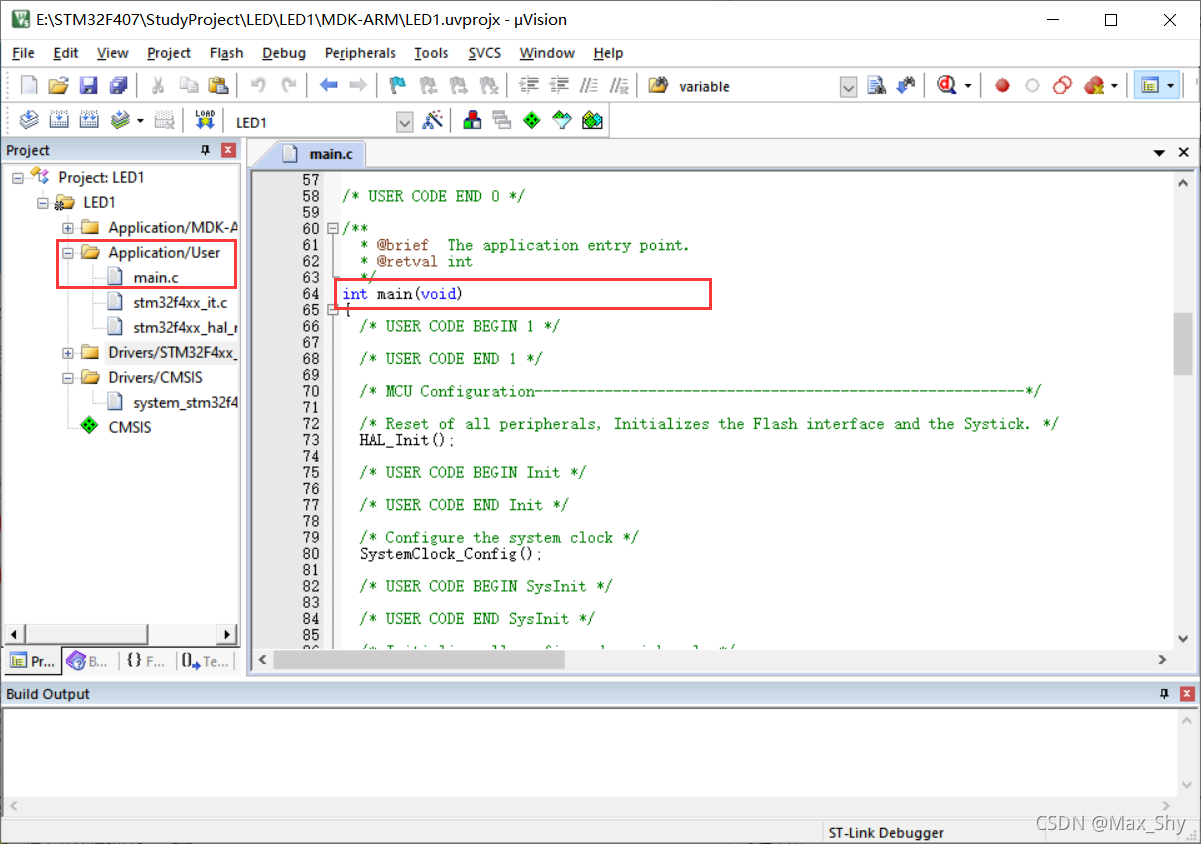This screenshot has height=844, width=1201.
Task: Translate the current file
Action: pos(29,121)
